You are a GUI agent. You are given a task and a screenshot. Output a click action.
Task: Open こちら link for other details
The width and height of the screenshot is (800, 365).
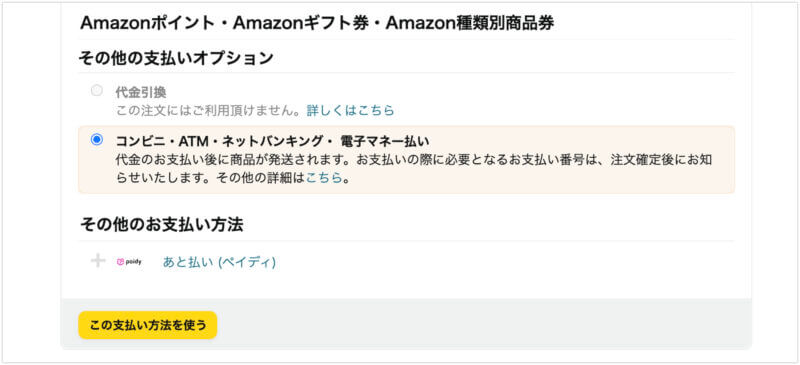pyautogui.click(x=323, y=179)
